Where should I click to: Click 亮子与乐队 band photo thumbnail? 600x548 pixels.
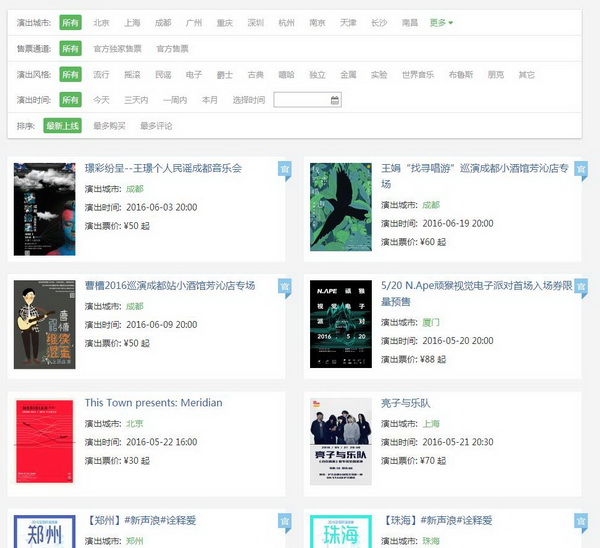pyautogui.click(x=341, y=442)
